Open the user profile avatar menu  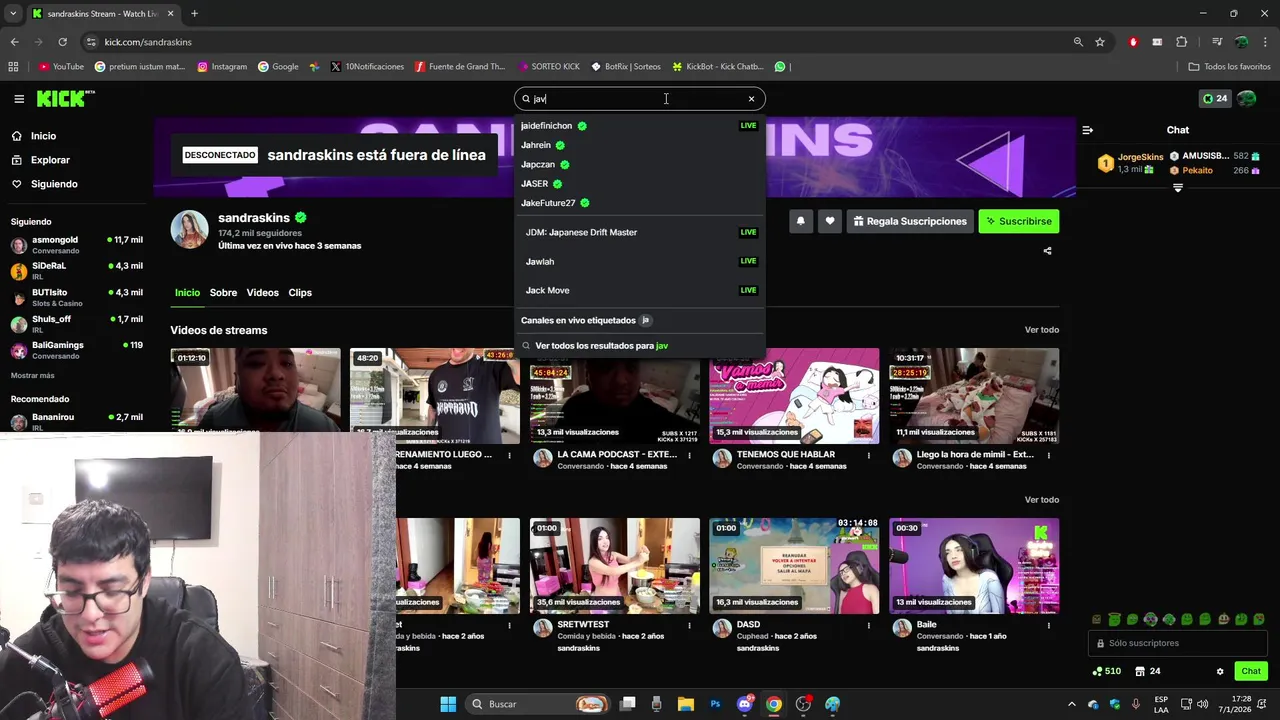click(1246, 99)
